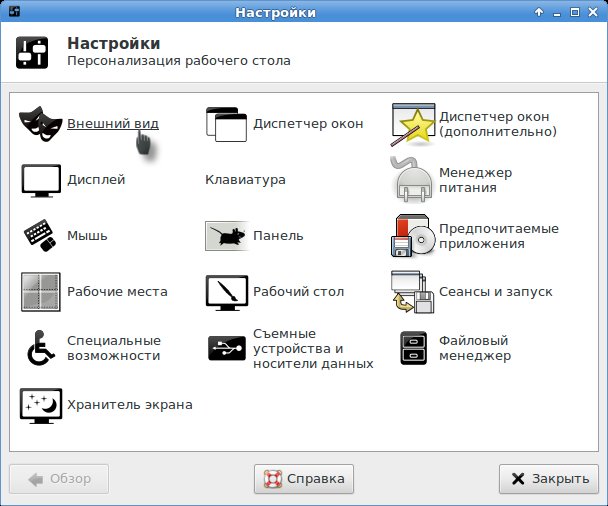608x506 pixels.
Task: Select Съемные устройства и носители данных label
Action: pyautogui.click(x=313, y=348)
